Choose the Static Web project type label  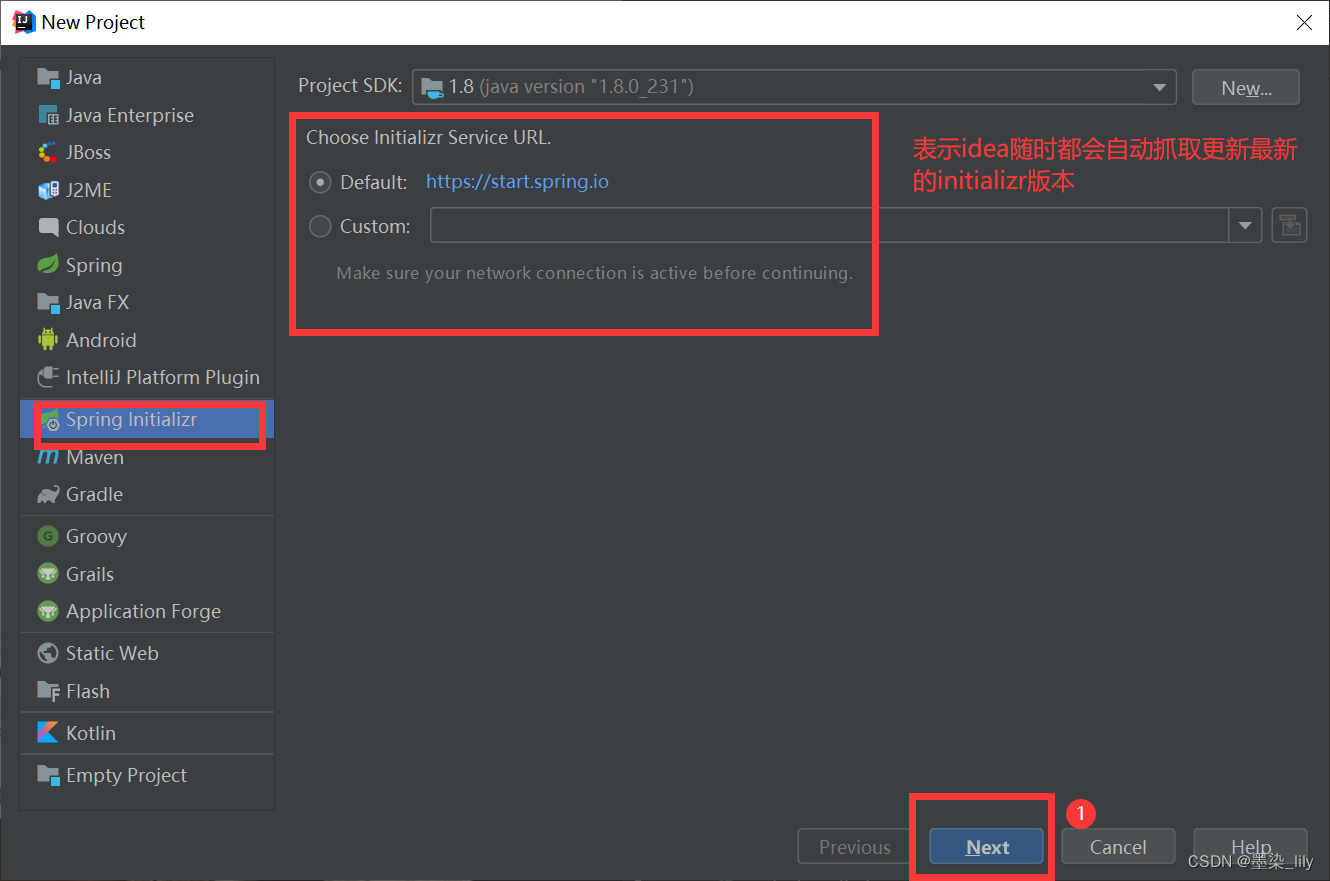point(112,654)
